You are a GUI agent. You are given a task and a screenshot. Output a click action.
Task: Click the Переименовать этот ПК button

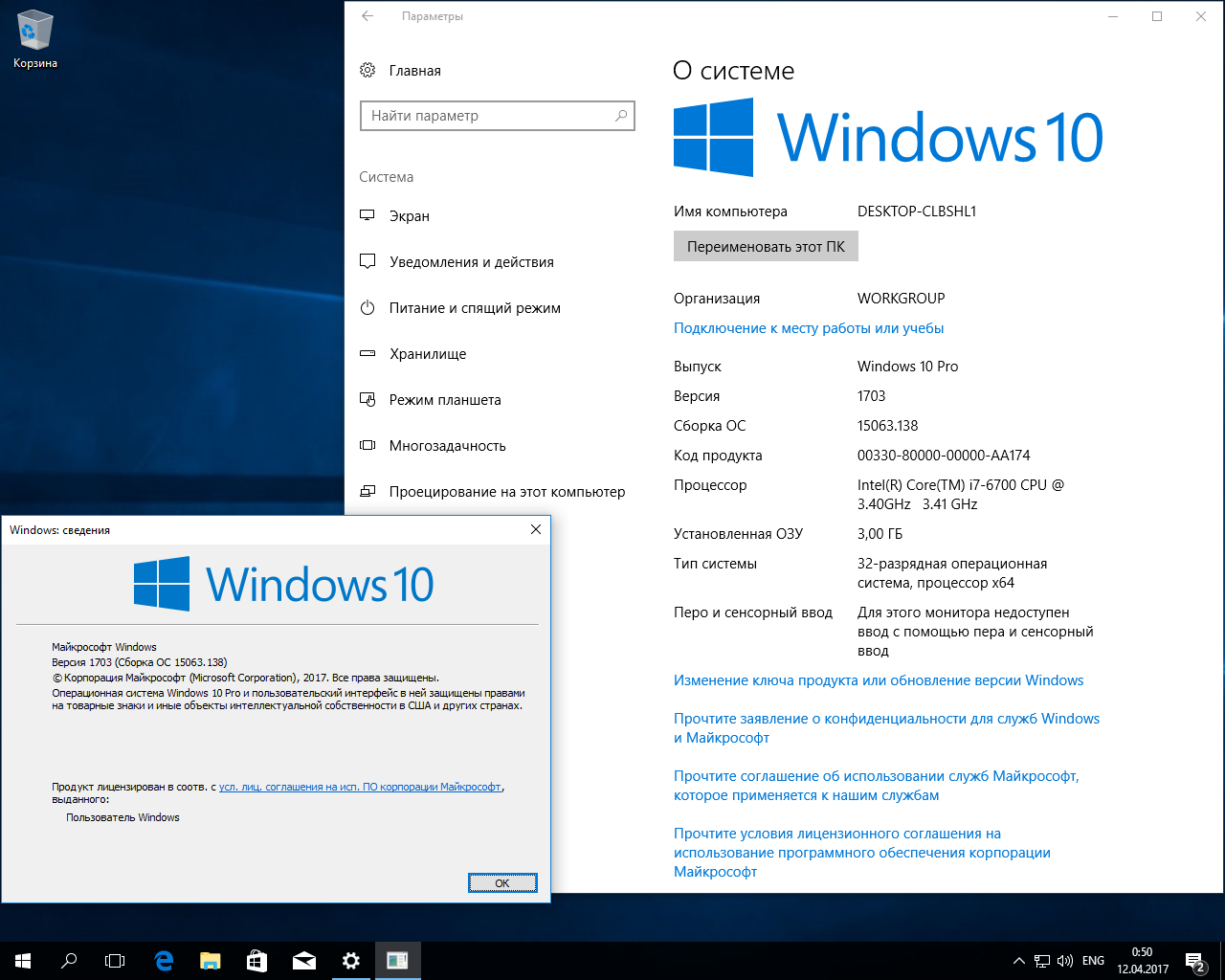pos(766,246)
